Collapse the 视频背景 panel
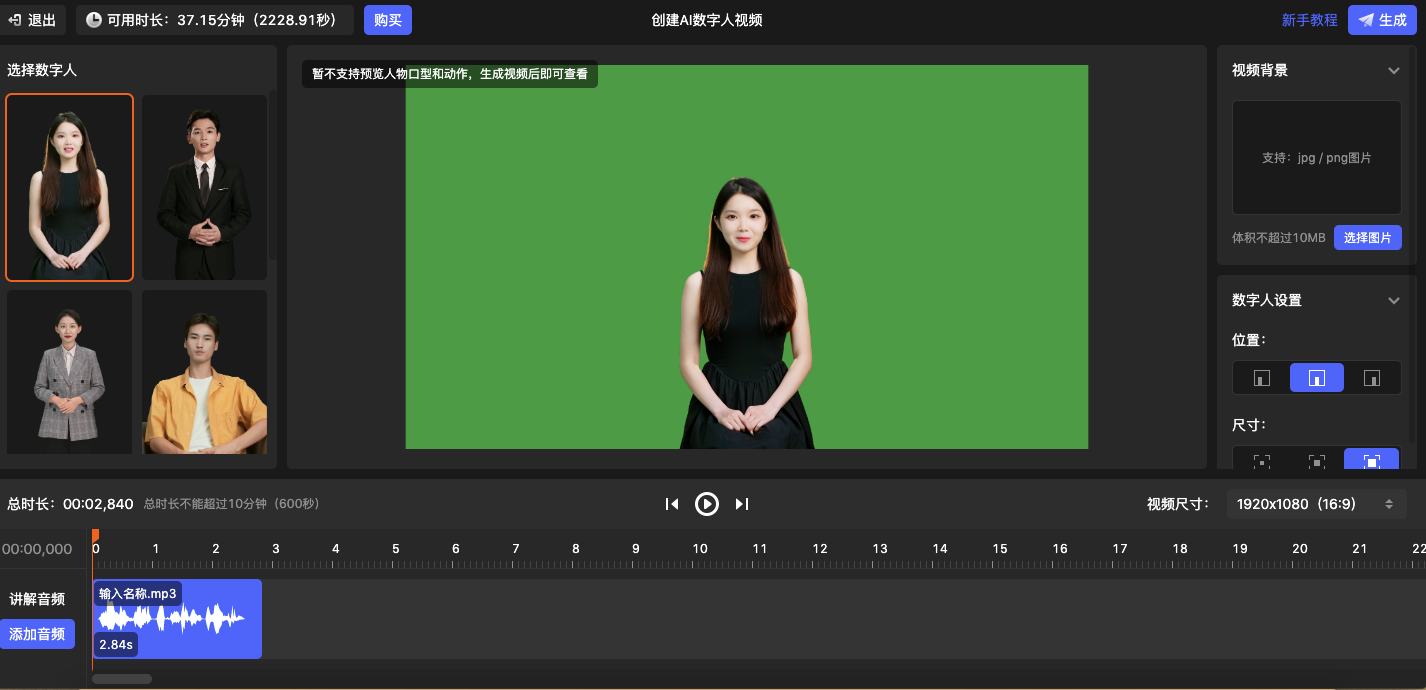The width and height of the screenshot is (1426, 690). (1394, 71)
